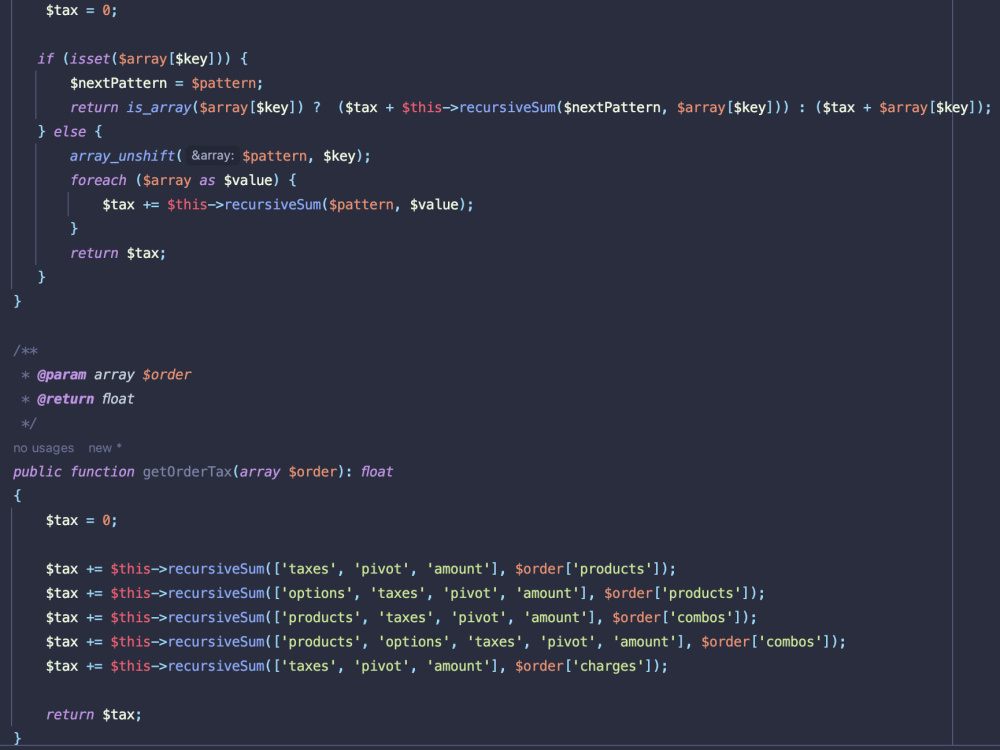This screenshot has height=750, width=1000.
Task: Click 'float' in the @return docblock line
Action: (x=118, y=399)
